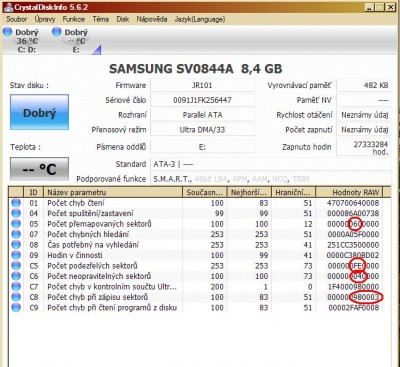Click the blue status orb of row C8
The height and width of the screenshot is (367, 400).
[x=16, y=297]
